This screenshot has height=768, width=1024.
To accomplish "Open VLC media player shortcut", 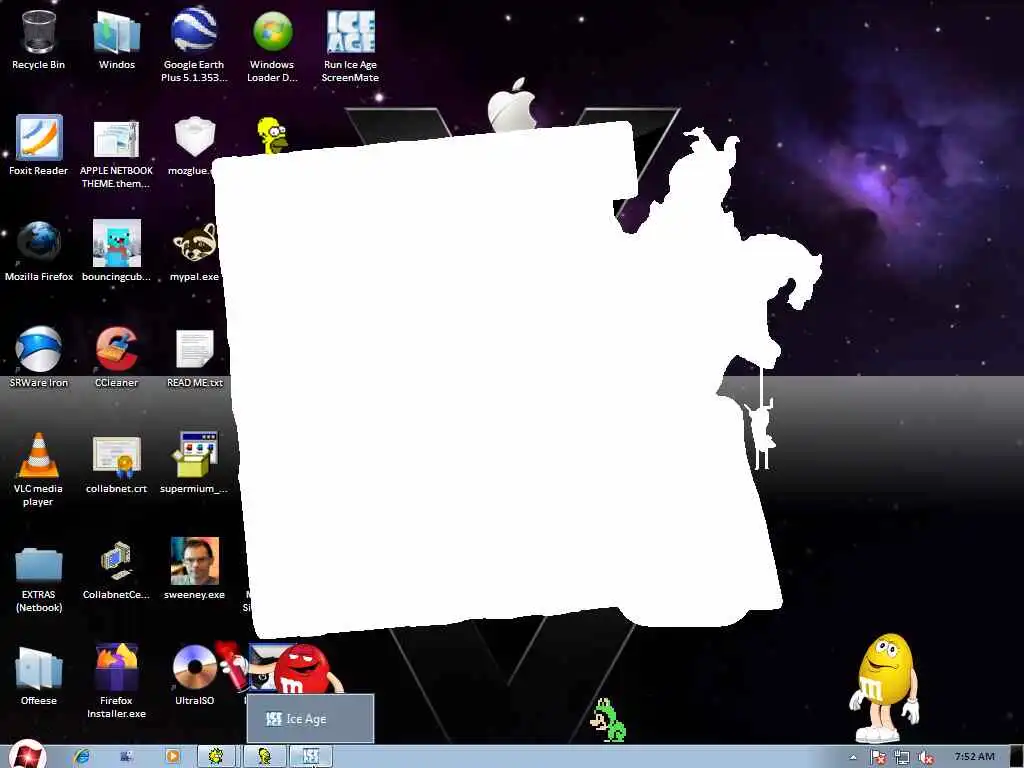I will coord(39,469).
